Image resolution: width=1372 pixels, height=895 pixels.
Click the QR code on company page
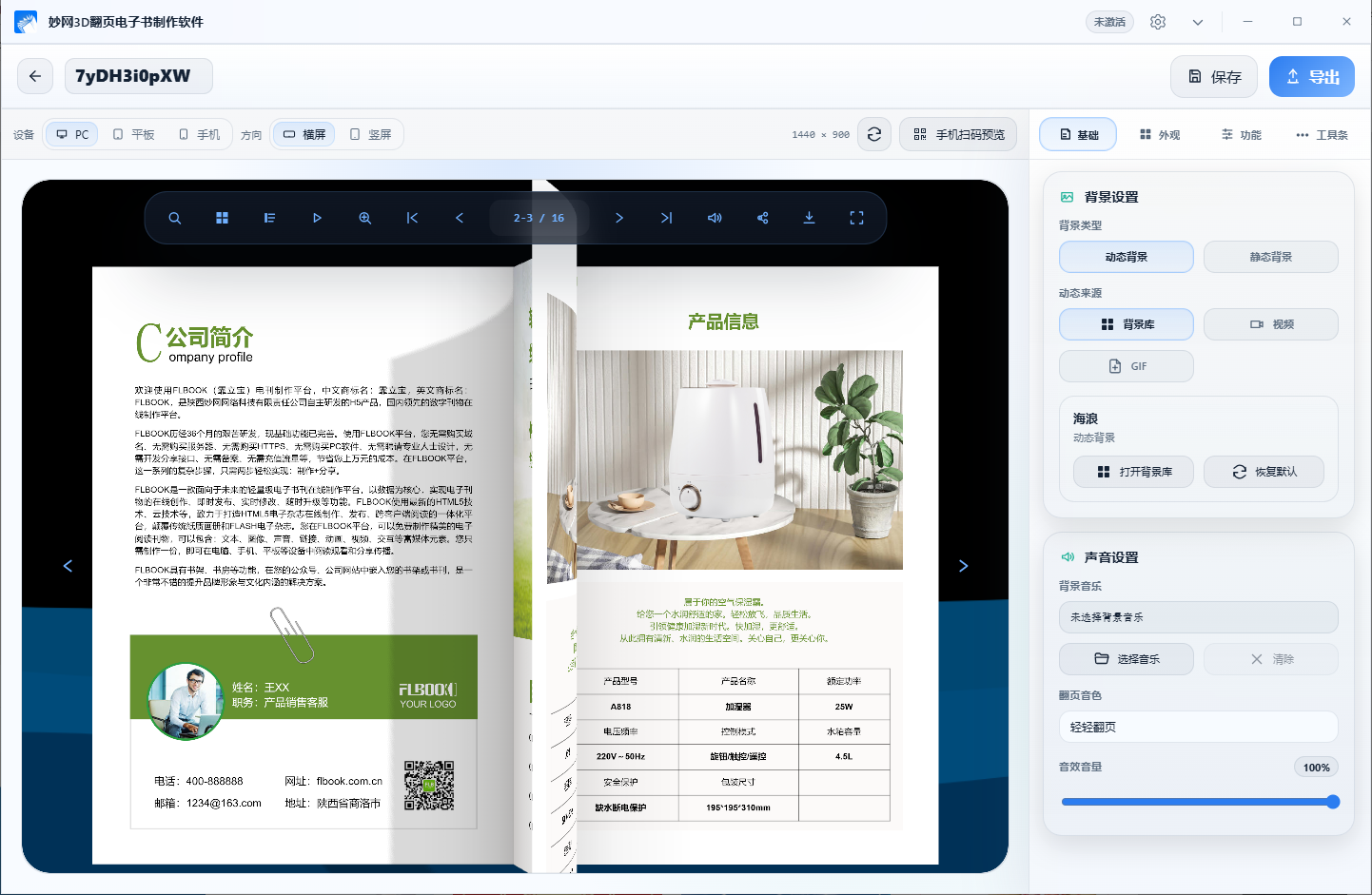[429, 785]
